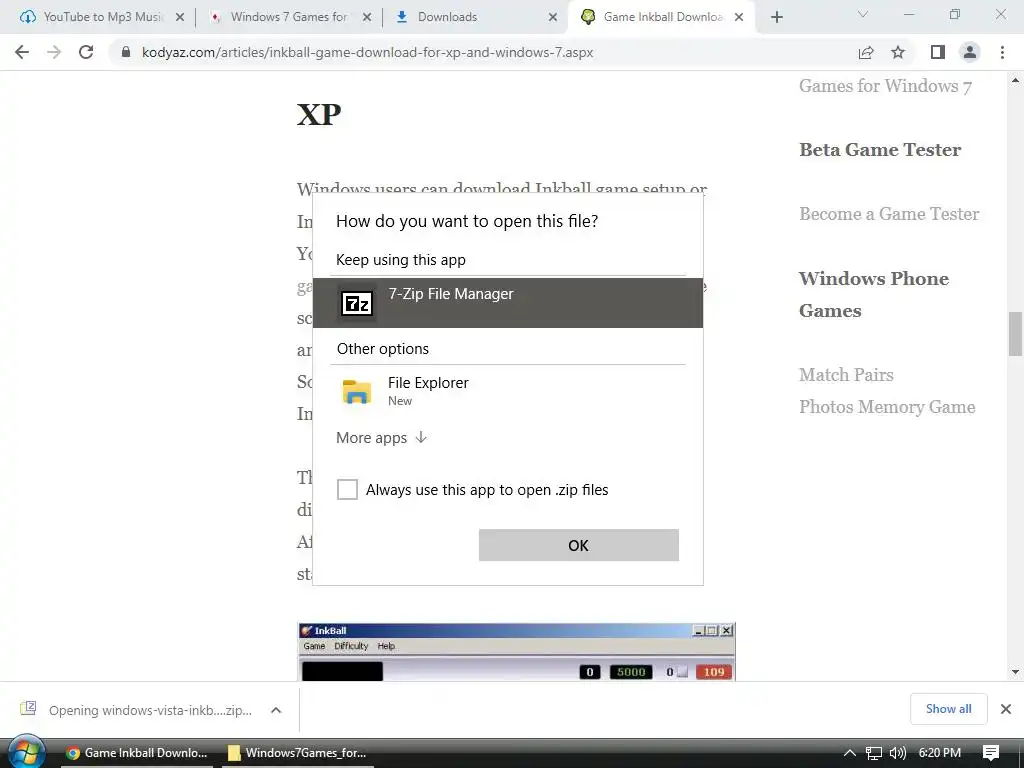Image resolution: width=1024 pixels, height=768 pixels.
Task: Toggle the browser side panel
Action: (x=938, y=52)
